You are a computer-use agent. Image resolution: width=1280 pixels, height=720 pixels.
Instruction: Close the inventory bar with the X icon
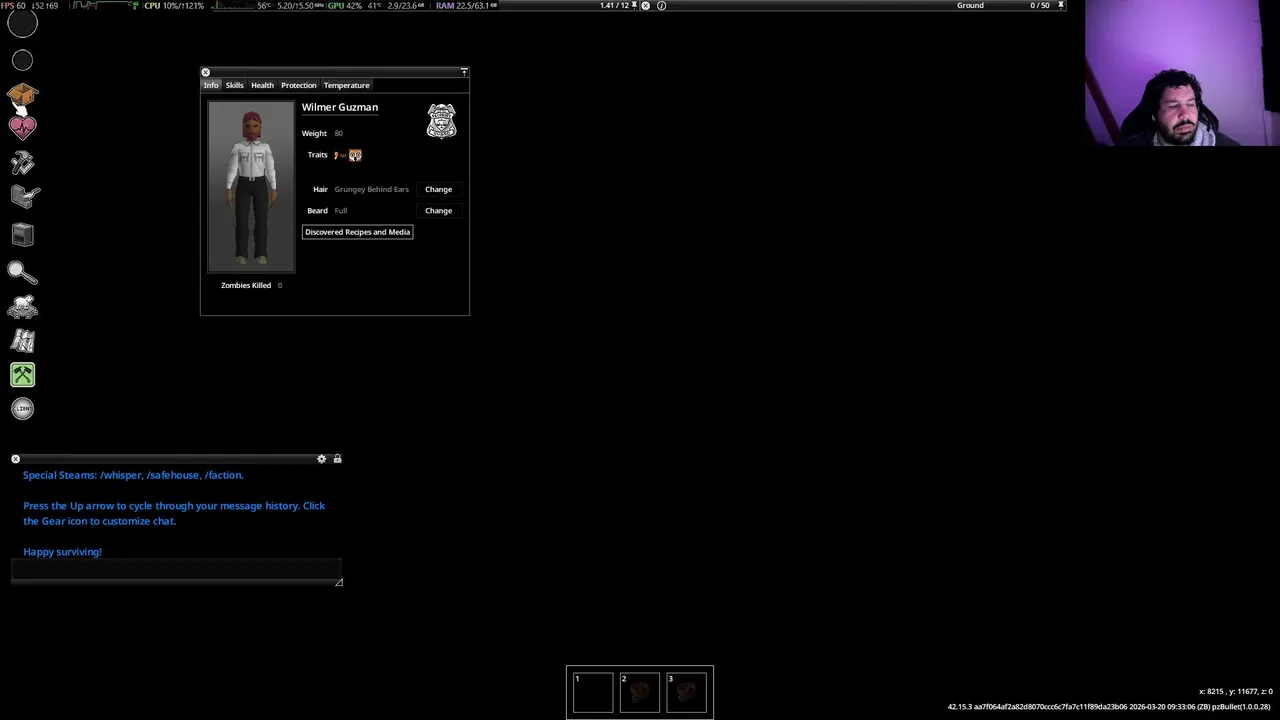645,5
